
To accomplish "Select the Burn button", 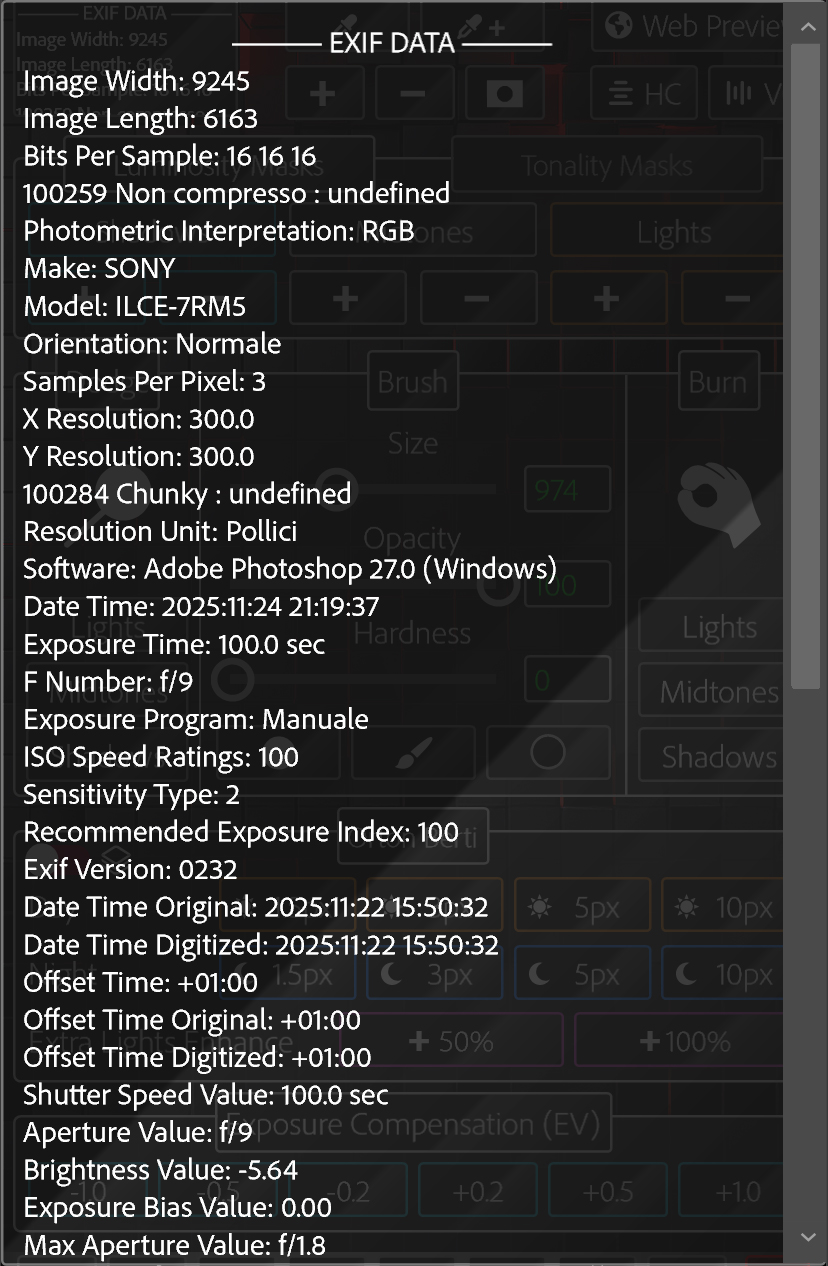I will click(717, 382).
